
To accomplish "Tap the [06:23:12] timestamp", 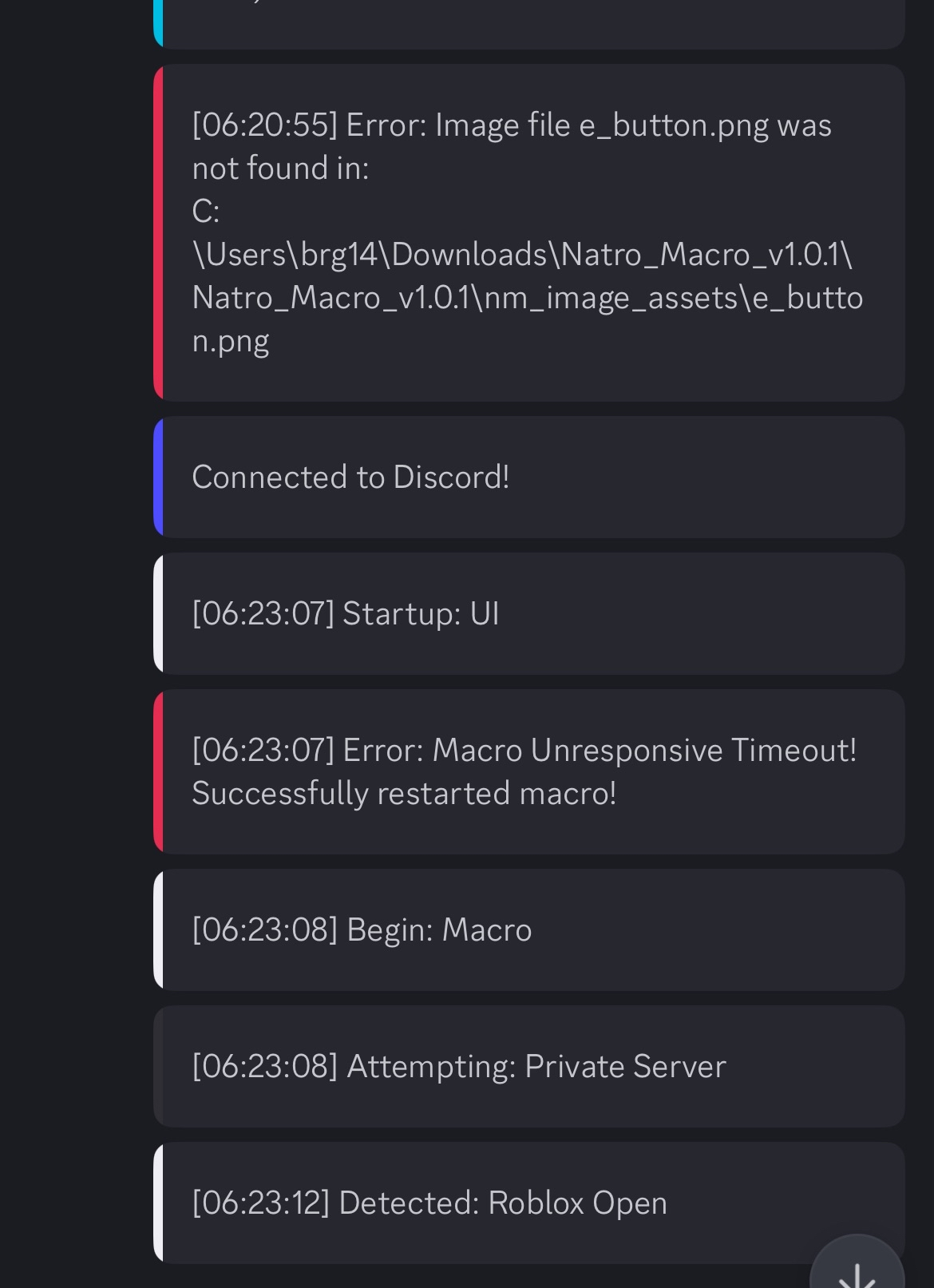I will point(261,1203).
